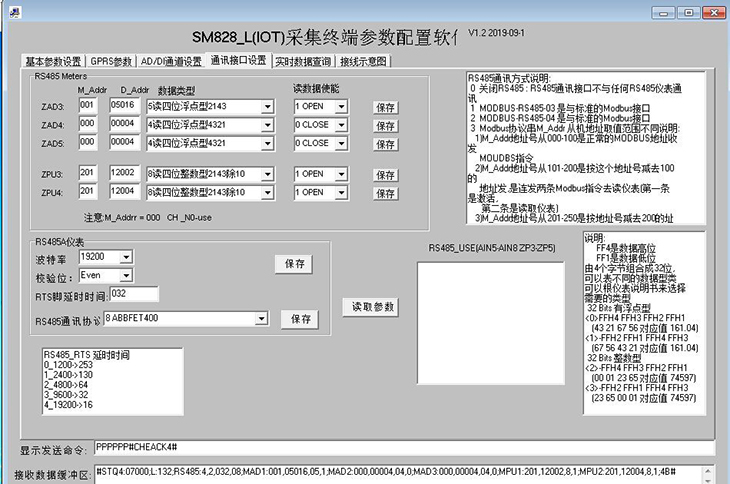Click 保存 button for the ZPU4 row

[386, 192]
